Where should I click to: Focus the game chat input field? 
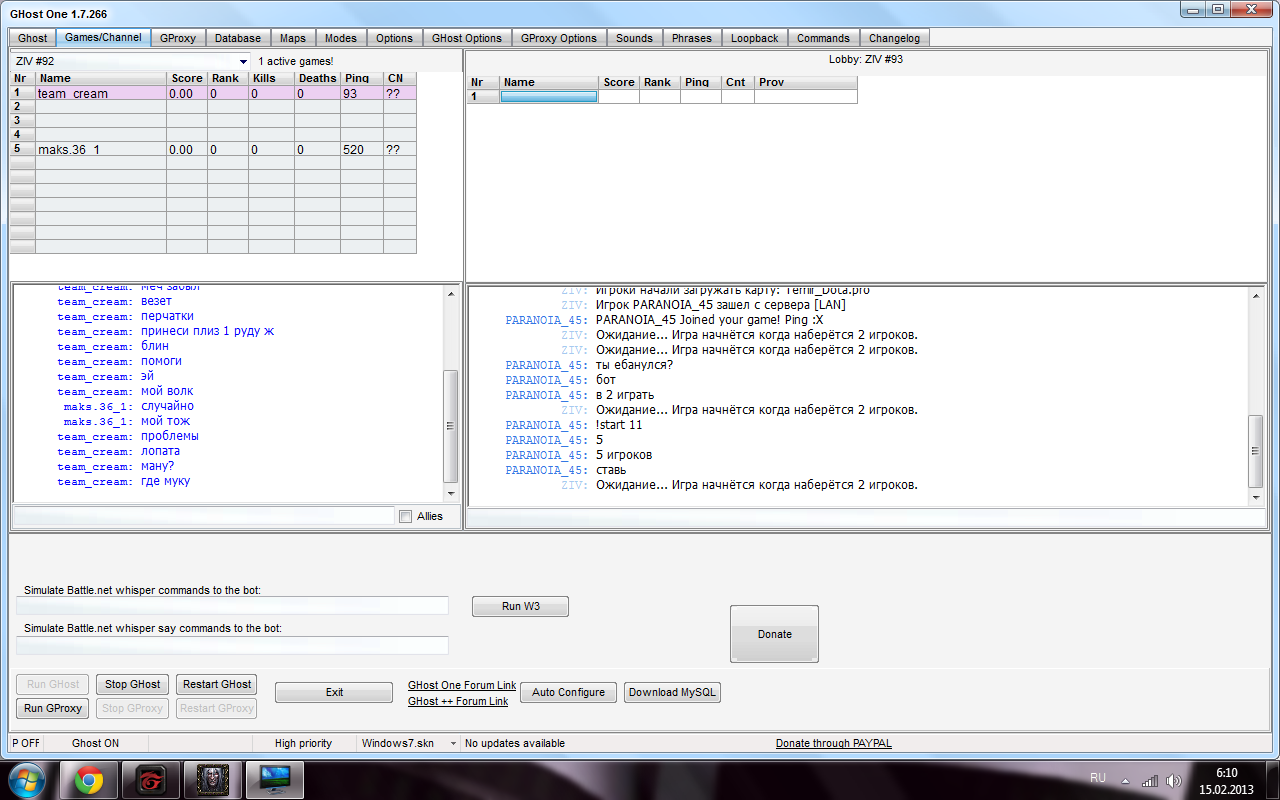coord(204,516)
